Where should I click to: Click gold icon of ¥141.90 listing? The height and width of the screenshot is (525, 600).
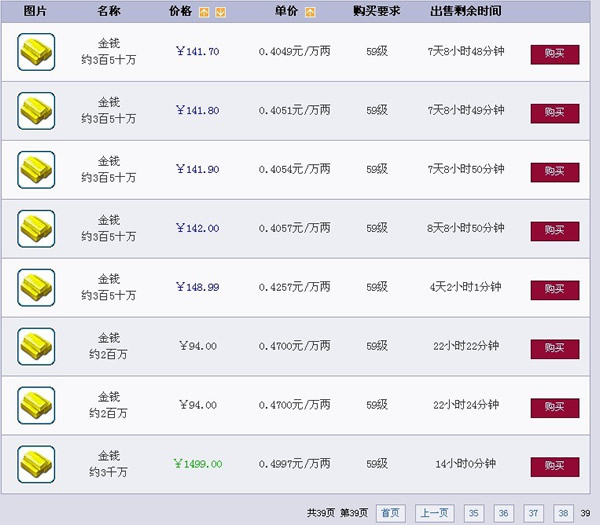coord(36,170)
